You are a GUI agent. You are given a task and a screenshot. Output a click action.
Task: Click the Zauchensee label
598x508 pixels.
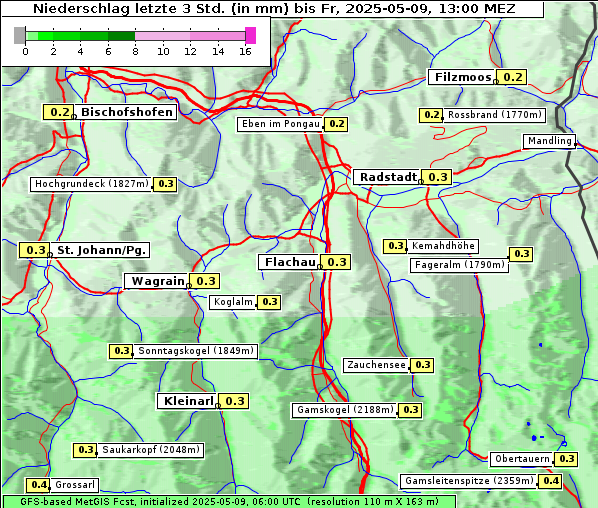(x=376, y=365)
